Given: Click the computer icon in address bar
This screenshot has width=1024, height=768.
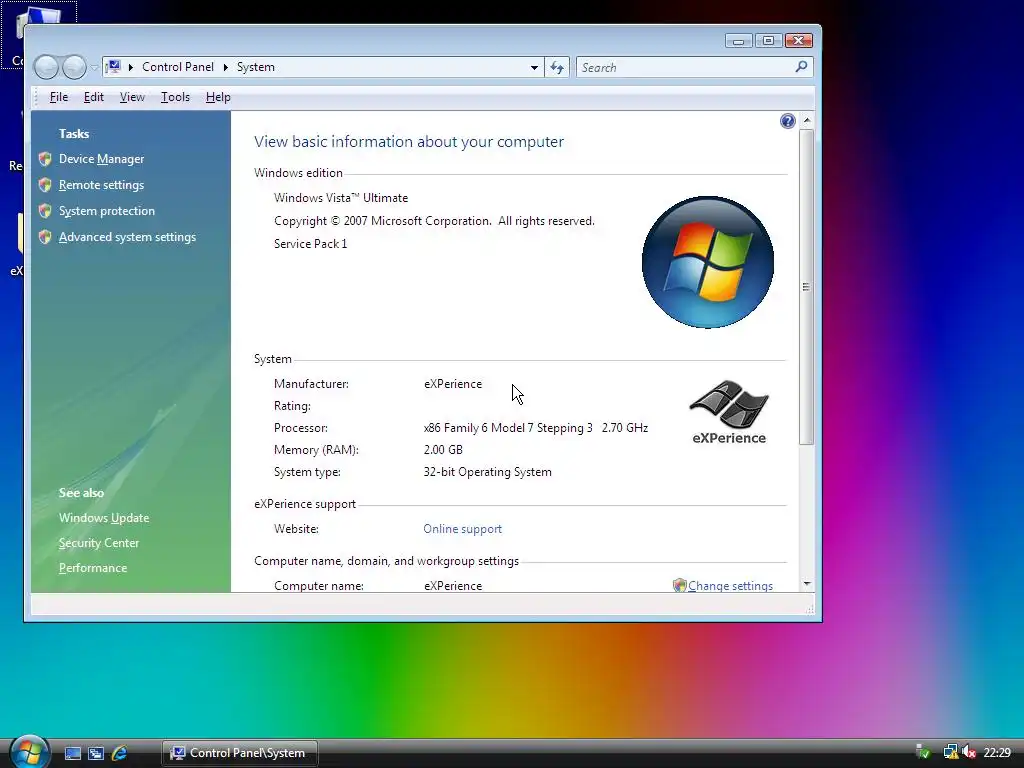Looking at the screenshot, I should click(113, 67).
